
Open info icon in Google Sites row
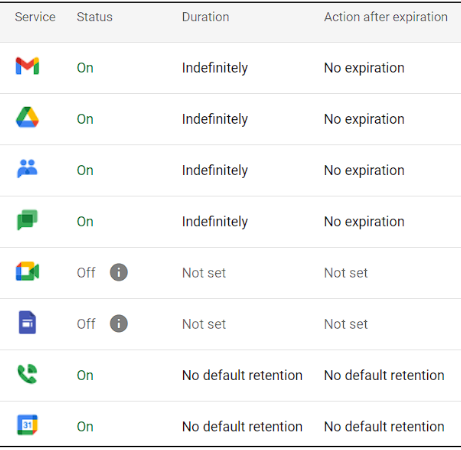pyautogui.click(x=119, y=324)
